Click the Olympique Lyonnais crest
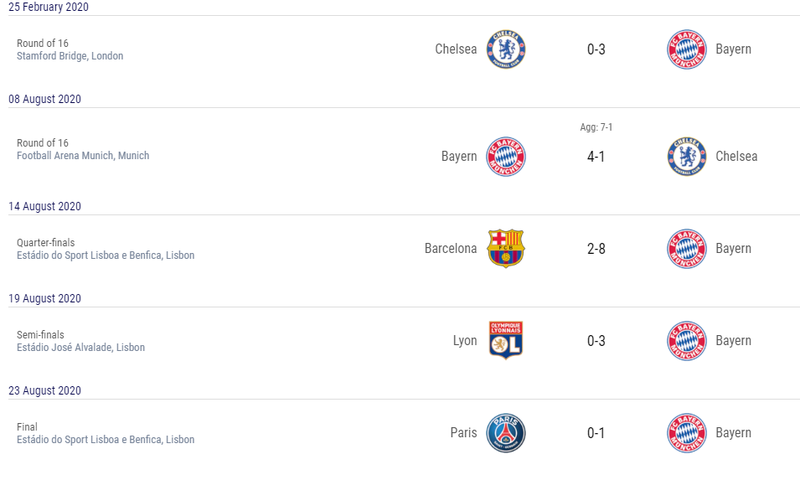This screenshot has height=480, width=800. [506, 340]
